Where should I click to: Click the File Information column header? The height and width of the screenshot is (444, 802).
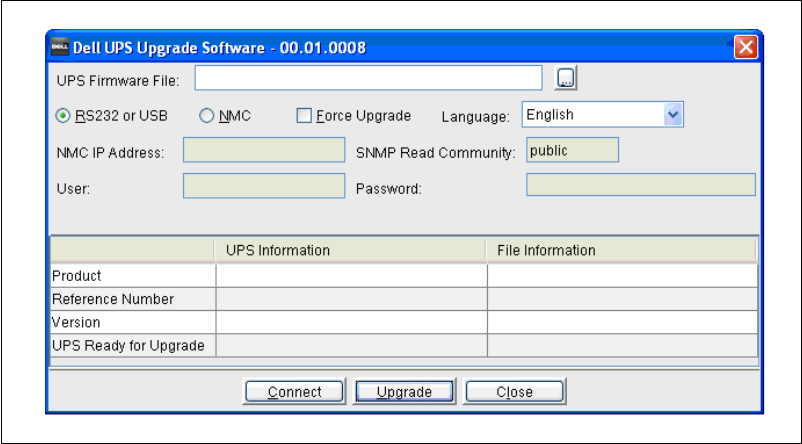point(621,250)
